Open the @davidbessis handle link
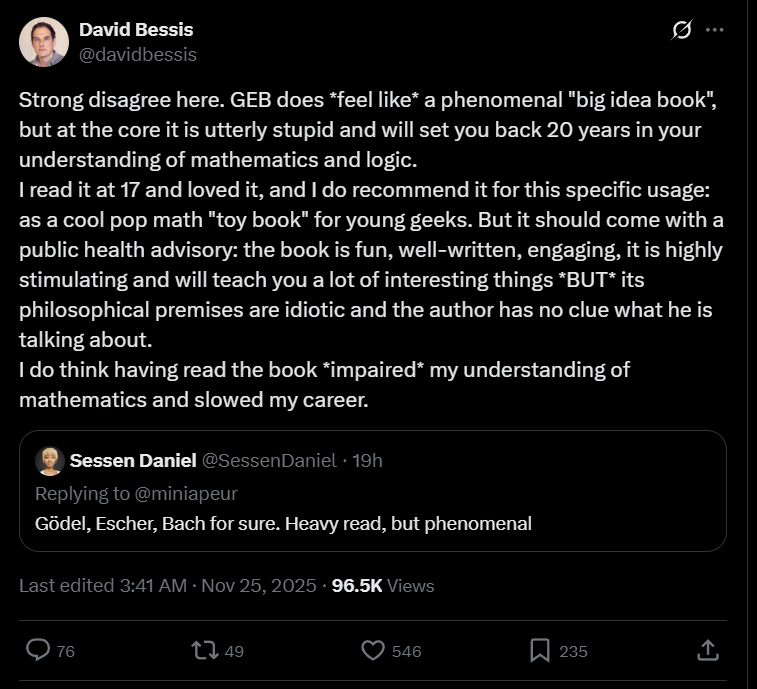Image resolution: width=757 pixels, height=689 pixels. pos(137,54)
